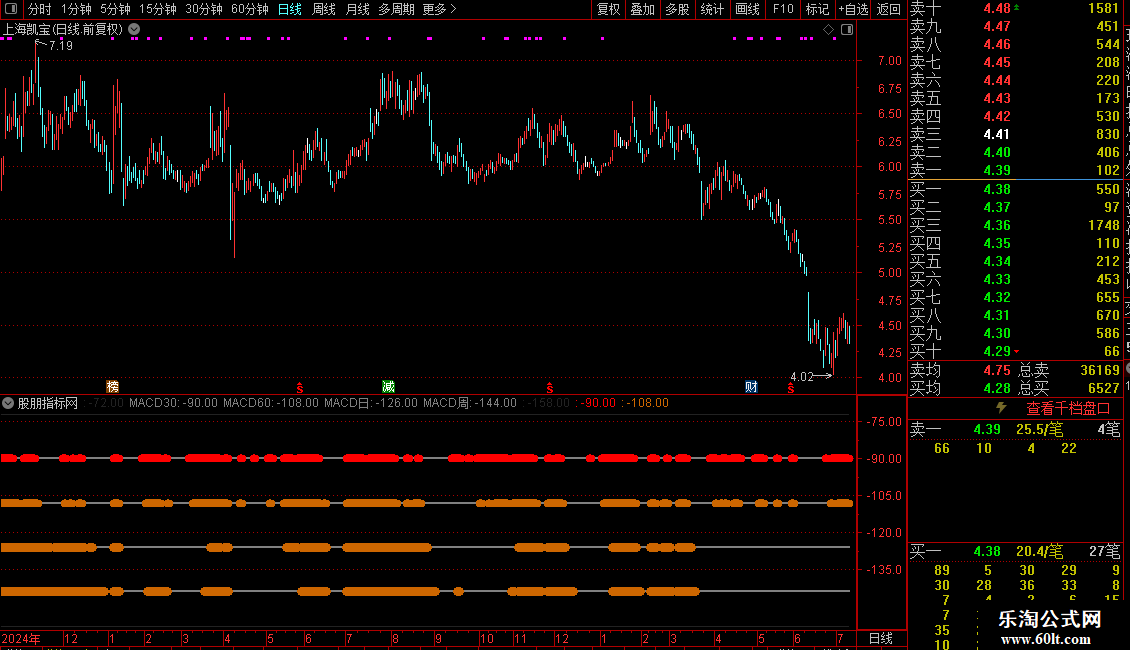The height and width of the screenshot is (650, 1130).
Task: Click the 叠加 overlay button
Action: [643, 9]
